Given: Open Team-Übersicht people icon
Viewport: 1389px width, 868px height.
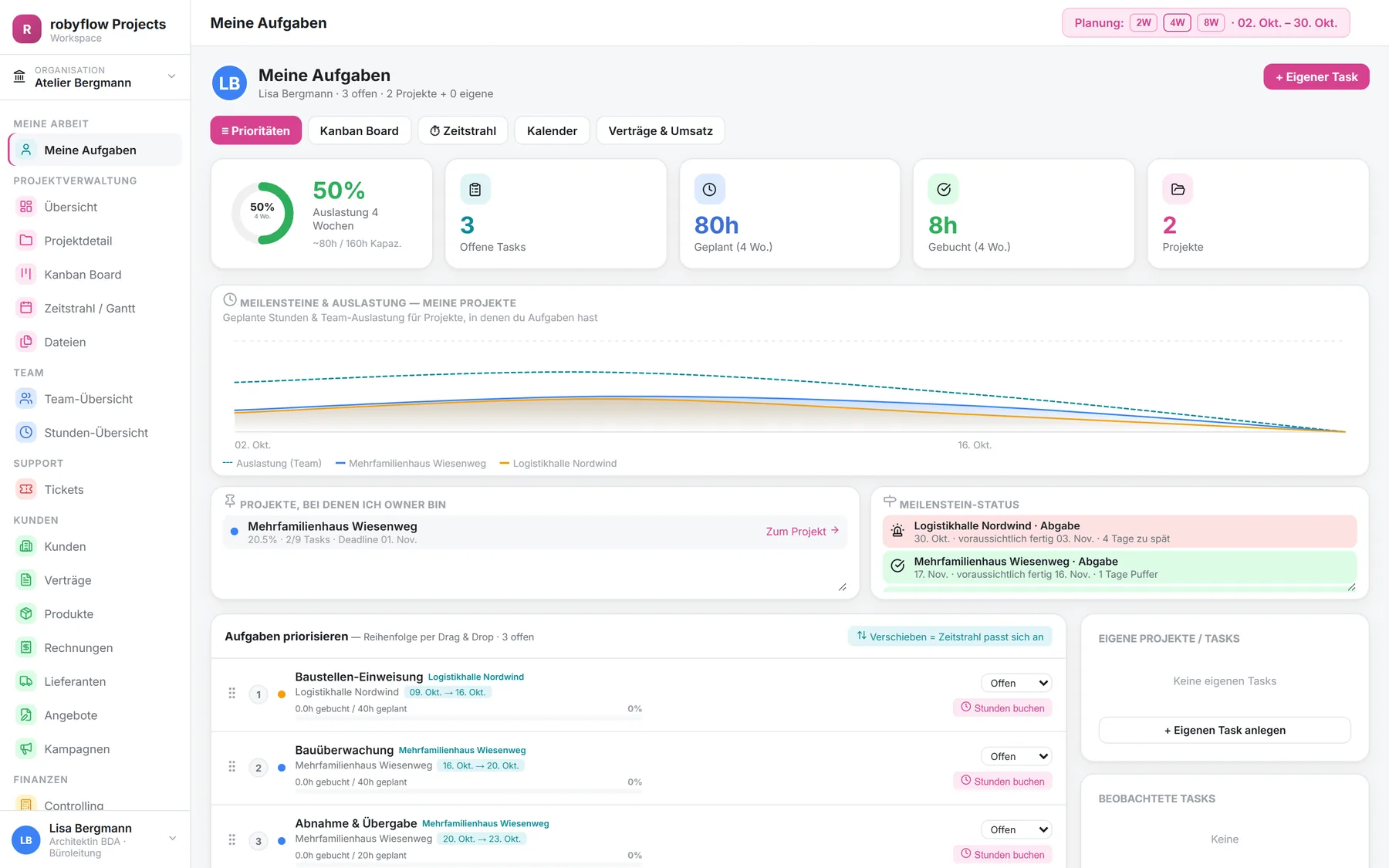Looking at the screenshot, I should point(26,399).
